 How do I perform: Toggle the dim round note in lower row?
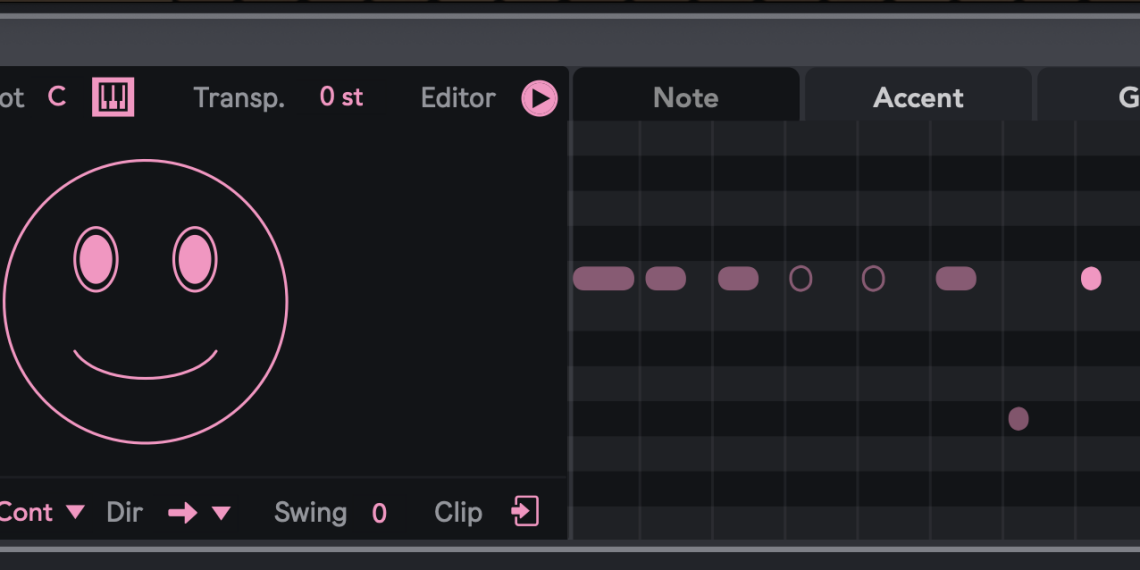pos(1018,419)
